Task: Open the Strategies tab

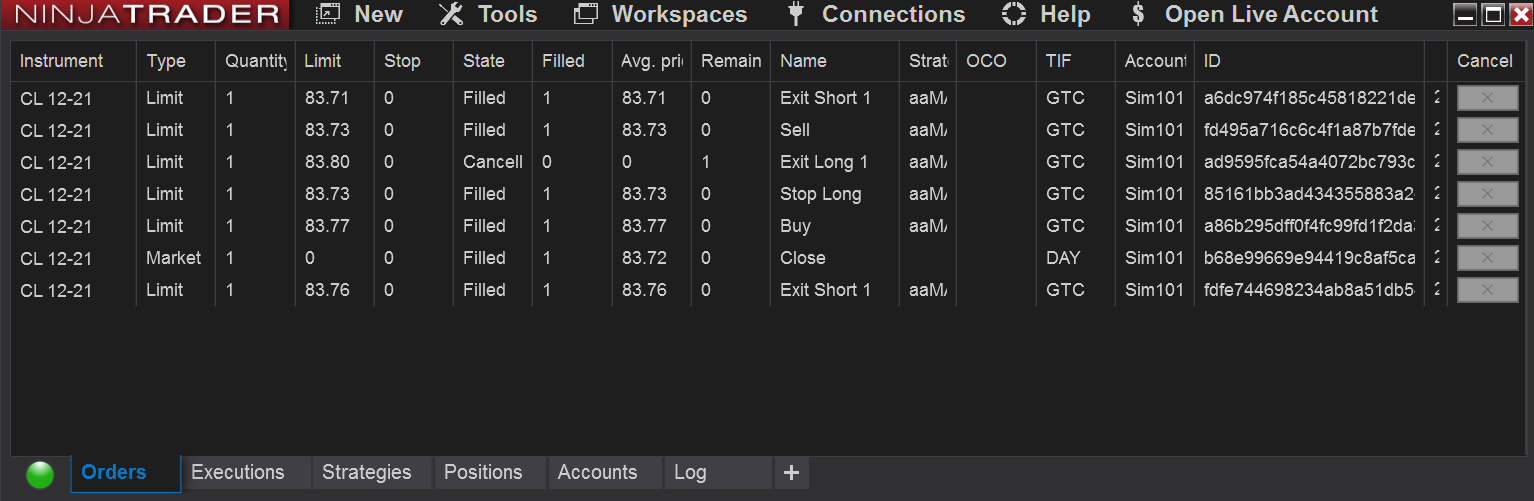Action: point(366,473)
